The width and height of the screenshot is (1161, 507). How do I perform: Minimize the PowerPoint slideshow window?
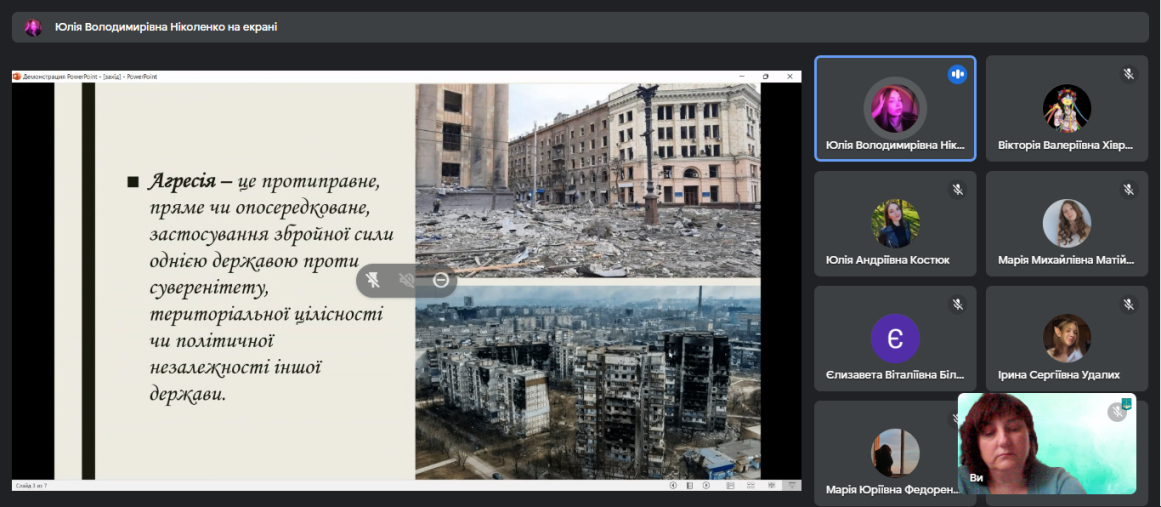click(742, 76)
